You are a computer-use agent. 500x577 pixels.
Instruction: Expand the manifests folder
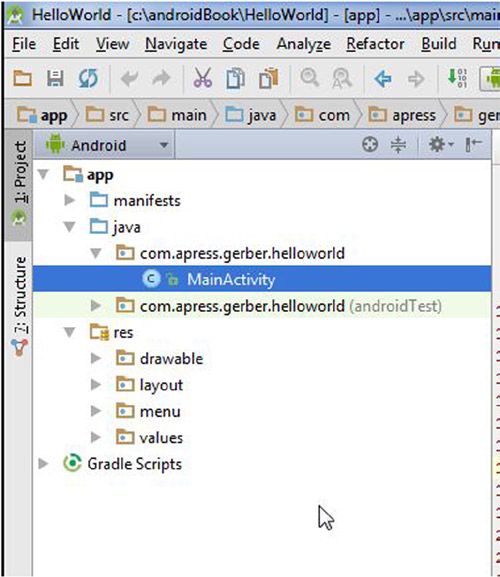click(x=70, y=200)
